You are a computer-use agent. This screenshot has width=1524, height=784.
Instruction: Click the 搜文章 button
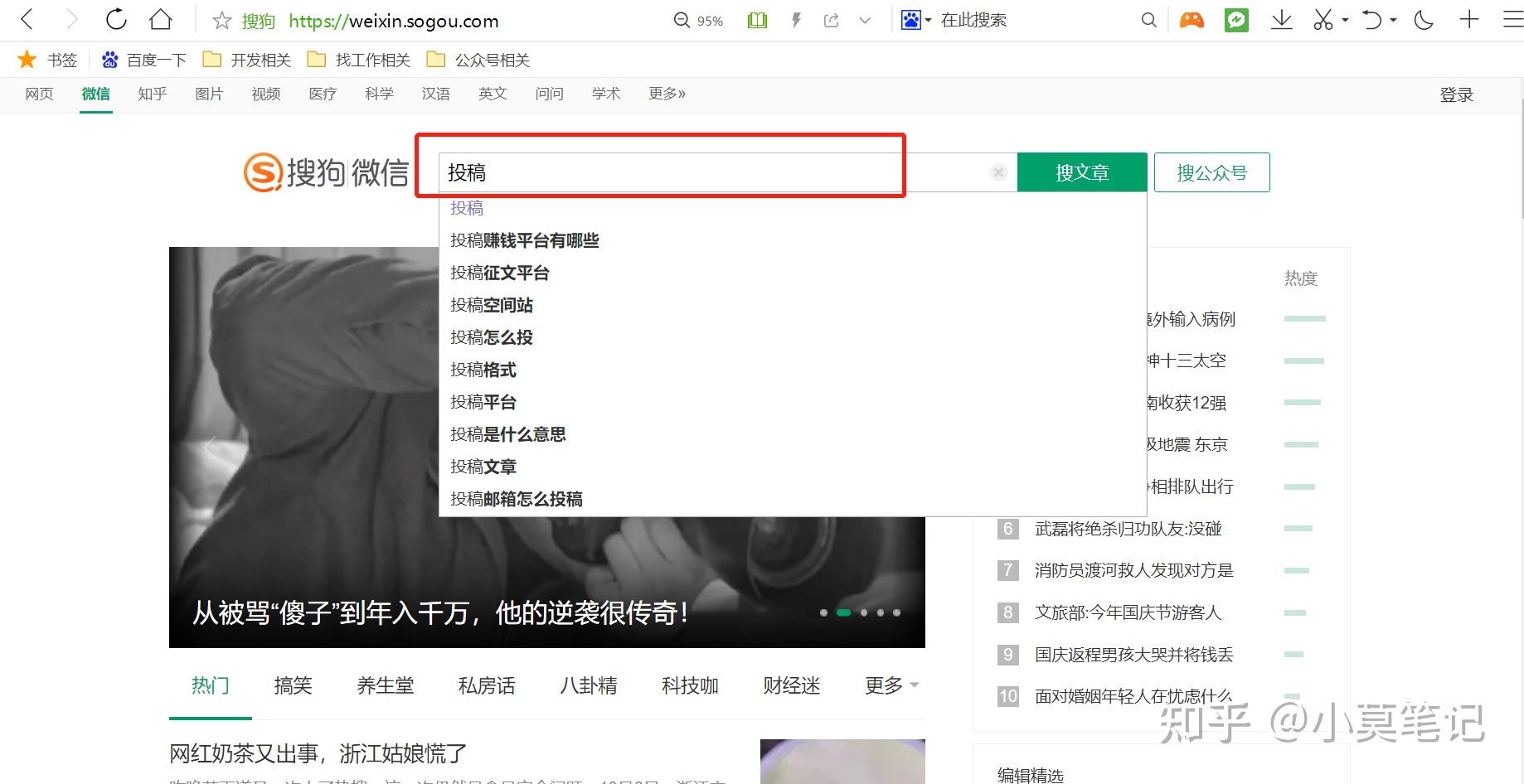click(1082, 172)
